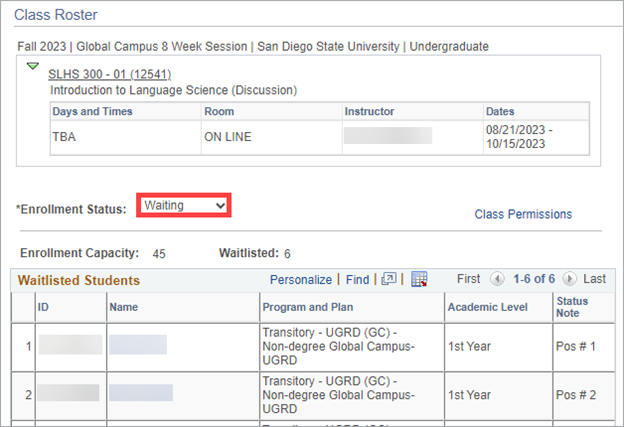The width and height of the screenshot is (624, 427).
Task: Open name link of waitlisted student row 2
Action: point(141,393)
